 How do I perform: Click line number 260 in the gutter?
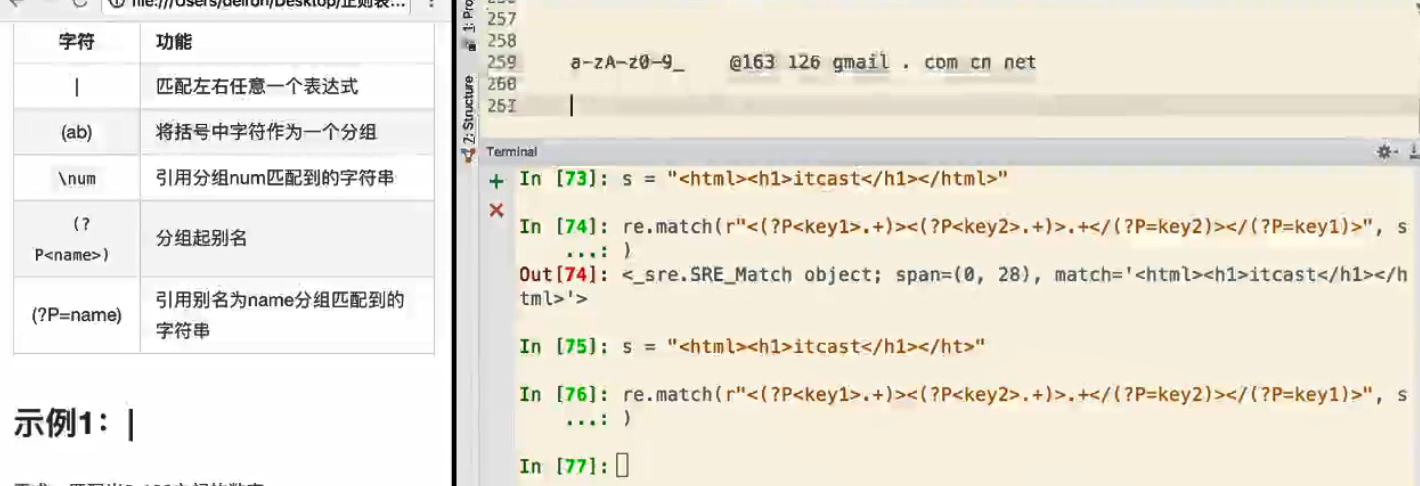[x=500, y=83]
